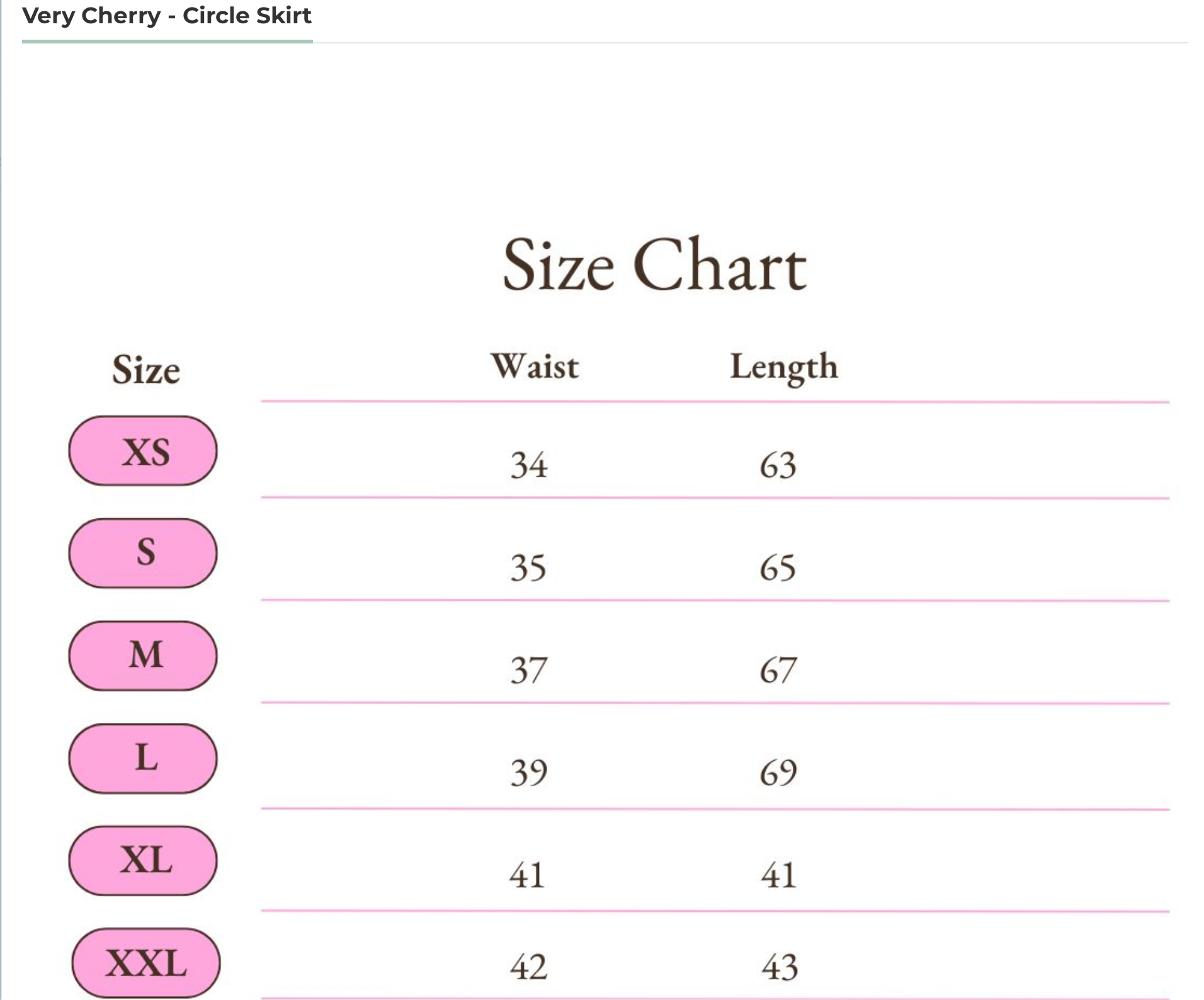The height and width of the screenshot is (1000, 1204).
Task: Select the XXL length value 43
Action: pos(780,967)
